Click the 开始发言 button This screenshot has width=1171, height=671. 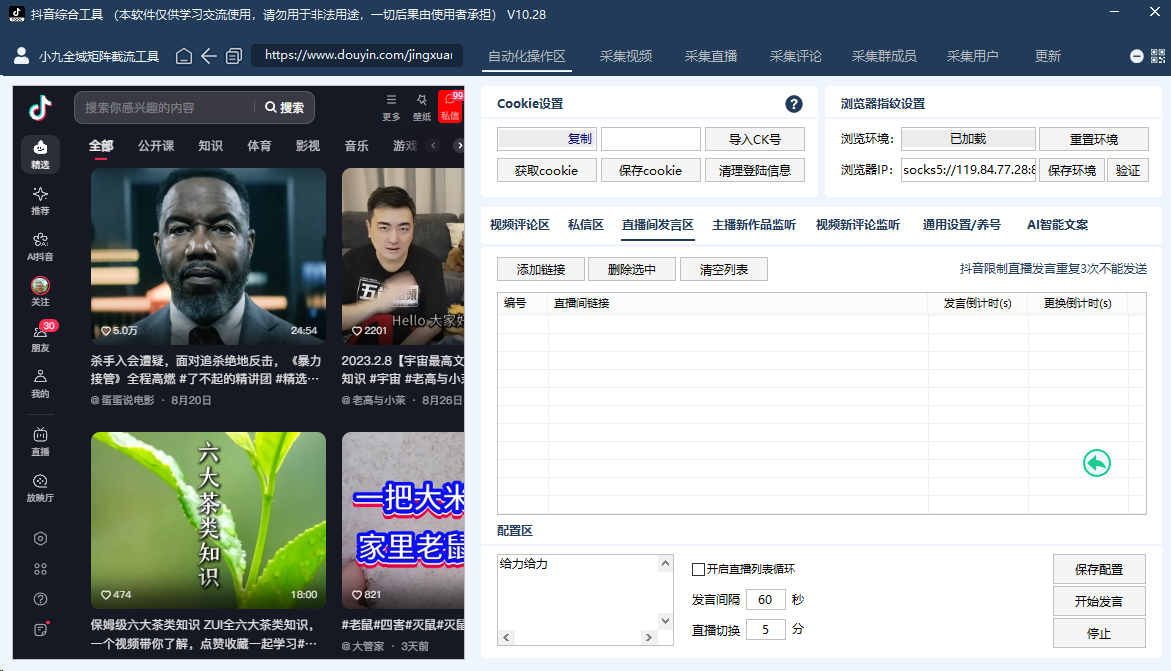[1098, 601]
